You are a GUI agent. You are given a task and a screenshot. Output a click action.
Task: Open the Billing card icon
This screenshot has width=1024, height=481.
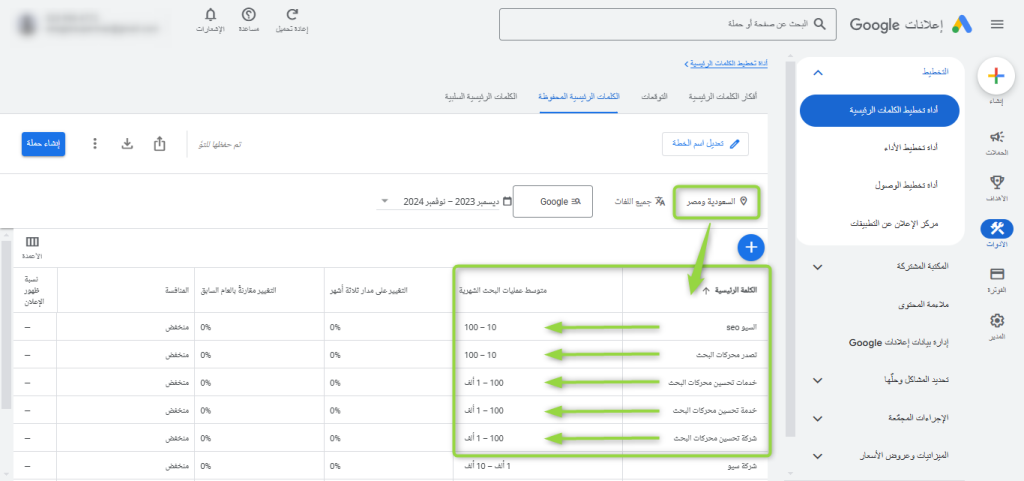click(996, 274)
